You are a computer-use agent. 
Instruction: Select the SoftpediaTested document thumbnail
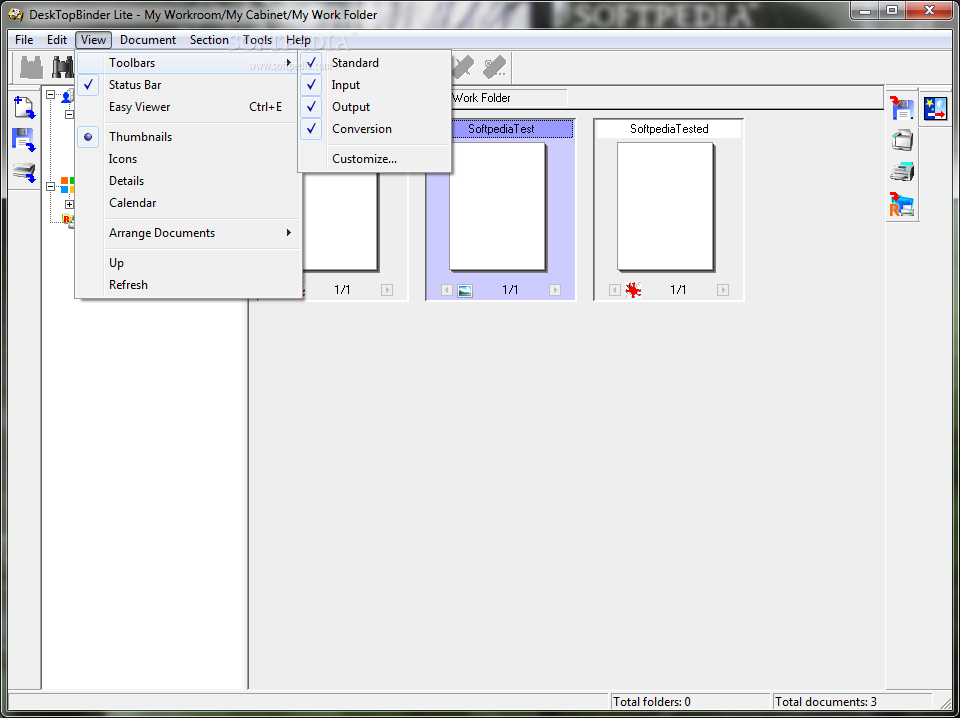[x=665, y=207]
